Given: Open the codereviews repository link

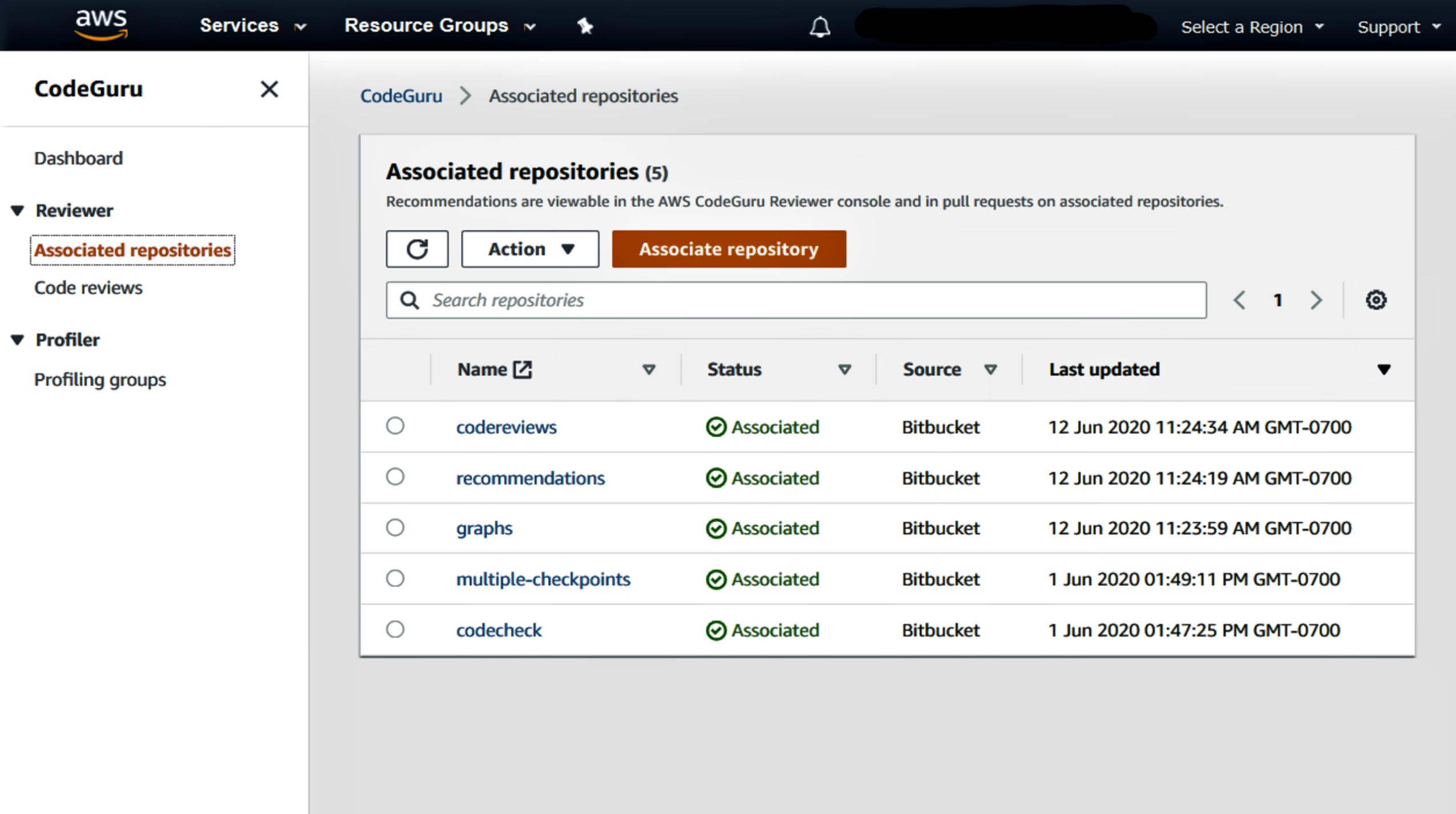Looking at the screenshot, I should tap(506, 427).
